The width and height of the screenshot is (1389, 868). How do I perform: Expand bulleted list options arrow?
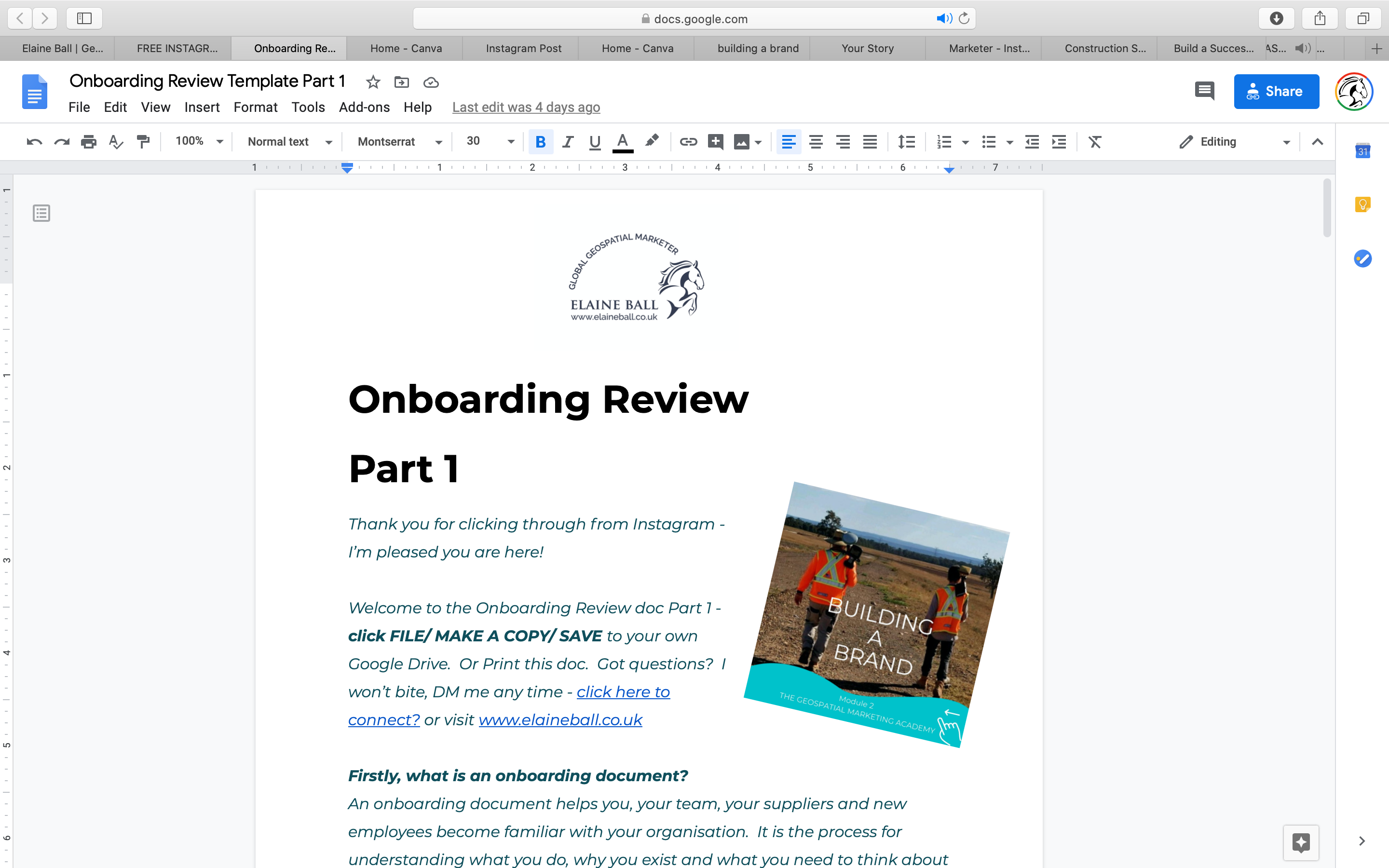point(1009,142)
